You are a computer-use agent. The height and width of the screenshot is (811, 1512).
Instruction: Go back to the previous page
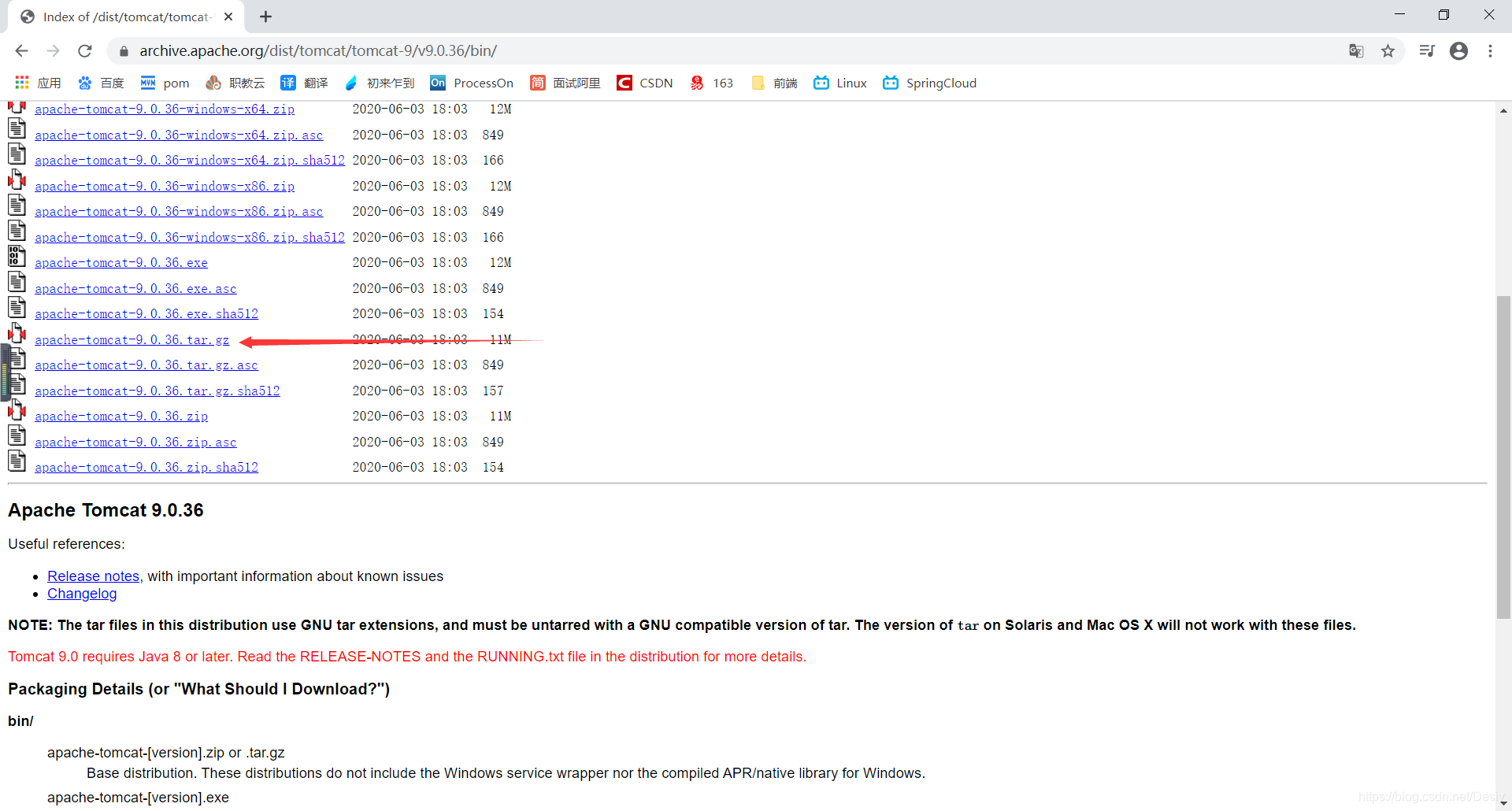click(21, 51)
